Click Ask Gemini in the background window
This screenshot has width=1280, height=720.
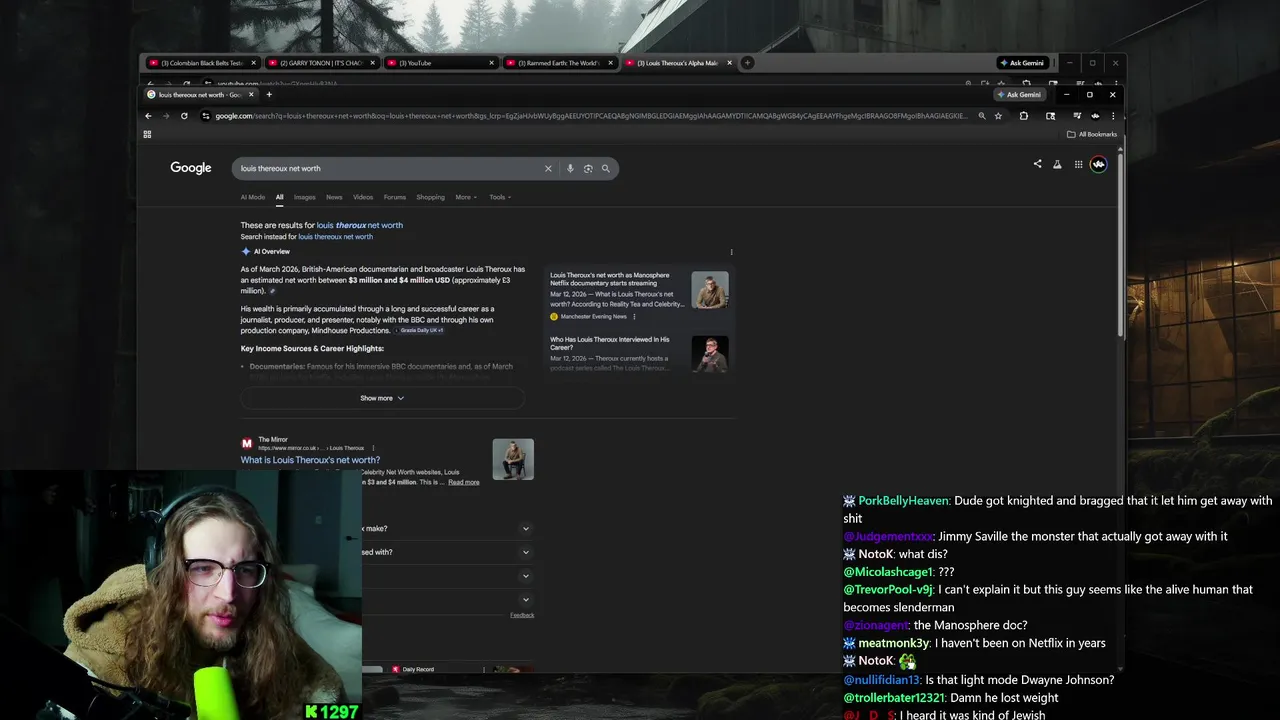pyautogui.click(x=1023, y=63)
